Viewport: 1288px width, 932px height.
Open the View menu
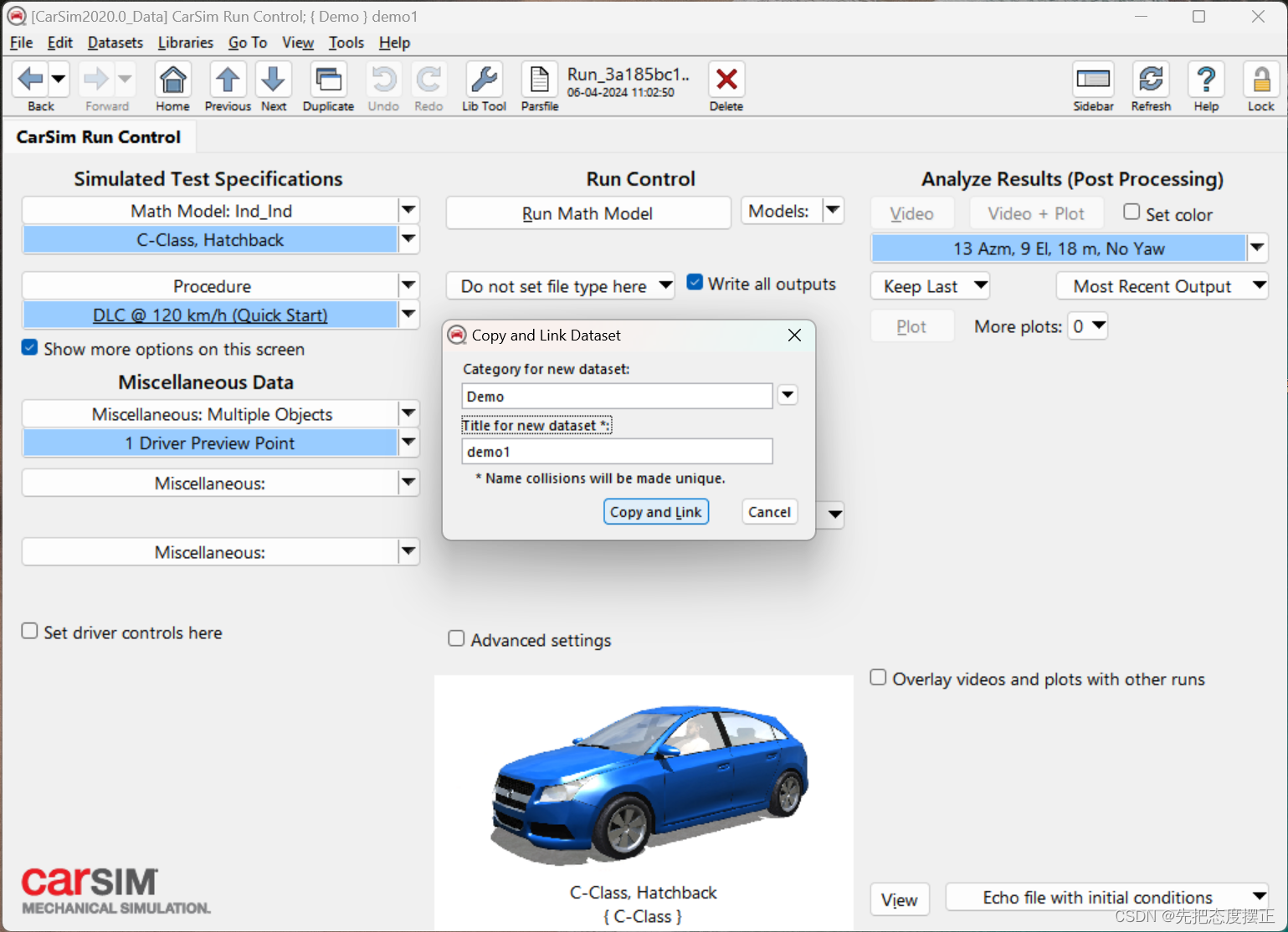click(297, 43)
